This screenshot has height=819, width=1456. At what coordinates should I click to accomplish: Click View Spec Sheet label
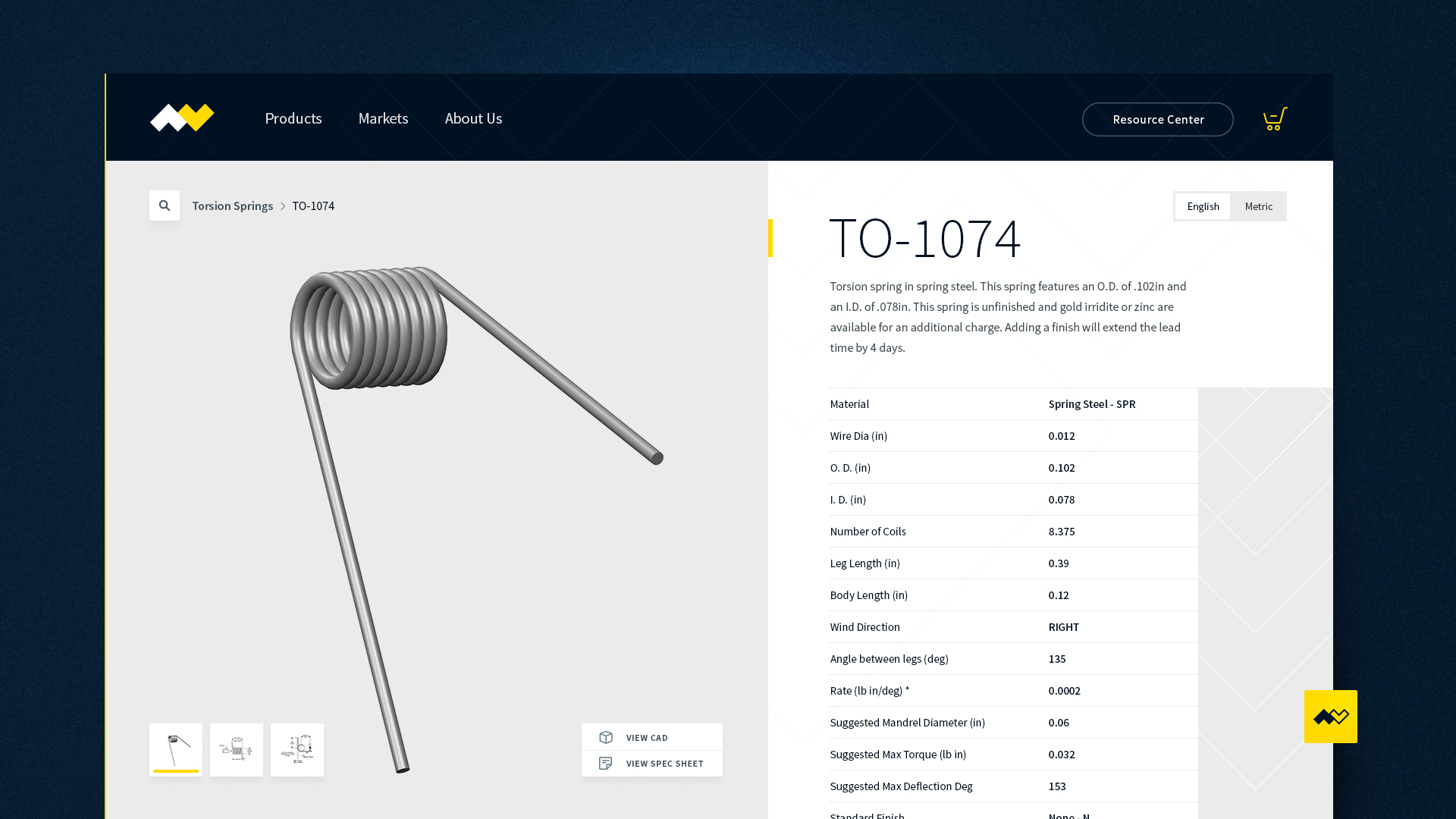(x=665, y=764)
